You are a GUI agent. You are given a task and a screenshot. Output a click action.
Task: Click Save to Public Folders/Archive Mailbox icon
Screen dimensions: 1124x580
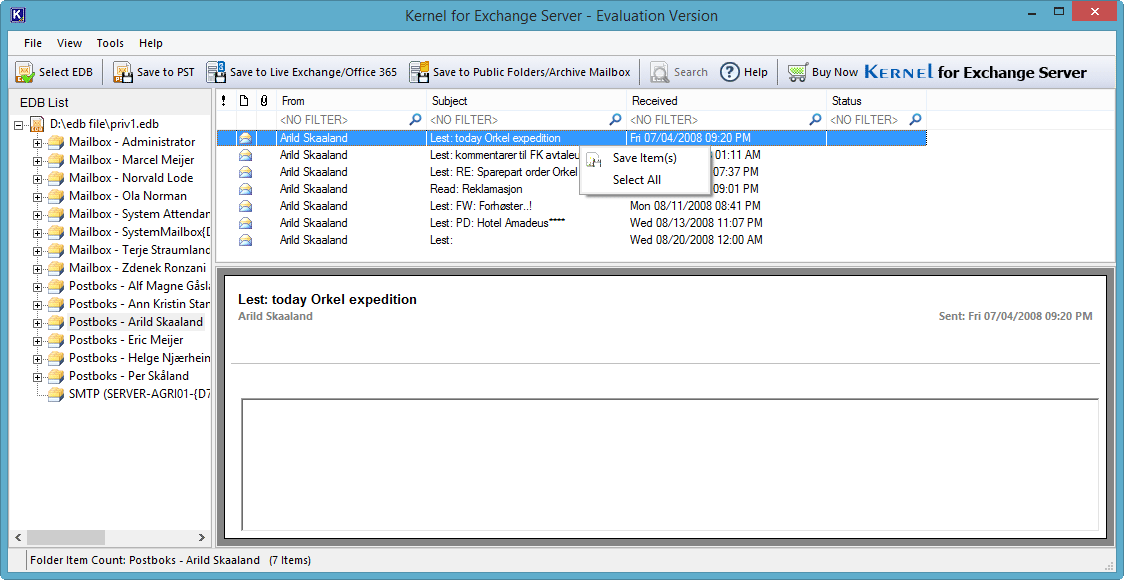(419, 72)
